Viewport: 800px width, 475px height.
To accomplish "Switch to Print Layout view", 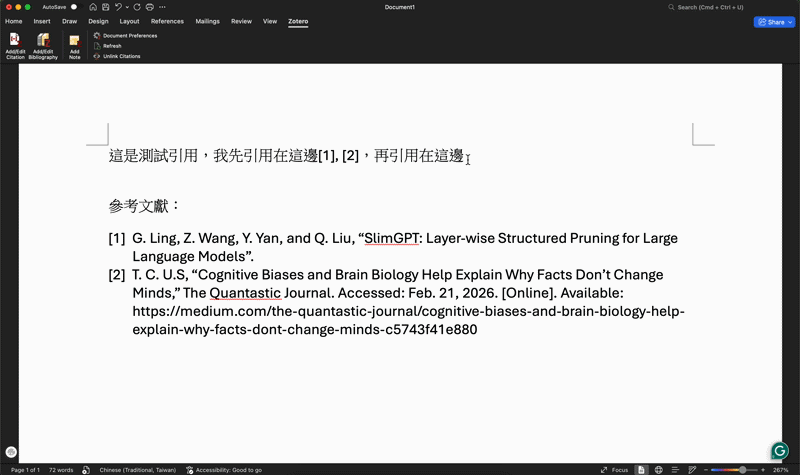I will pyautogui.click(x=641, y=469).
